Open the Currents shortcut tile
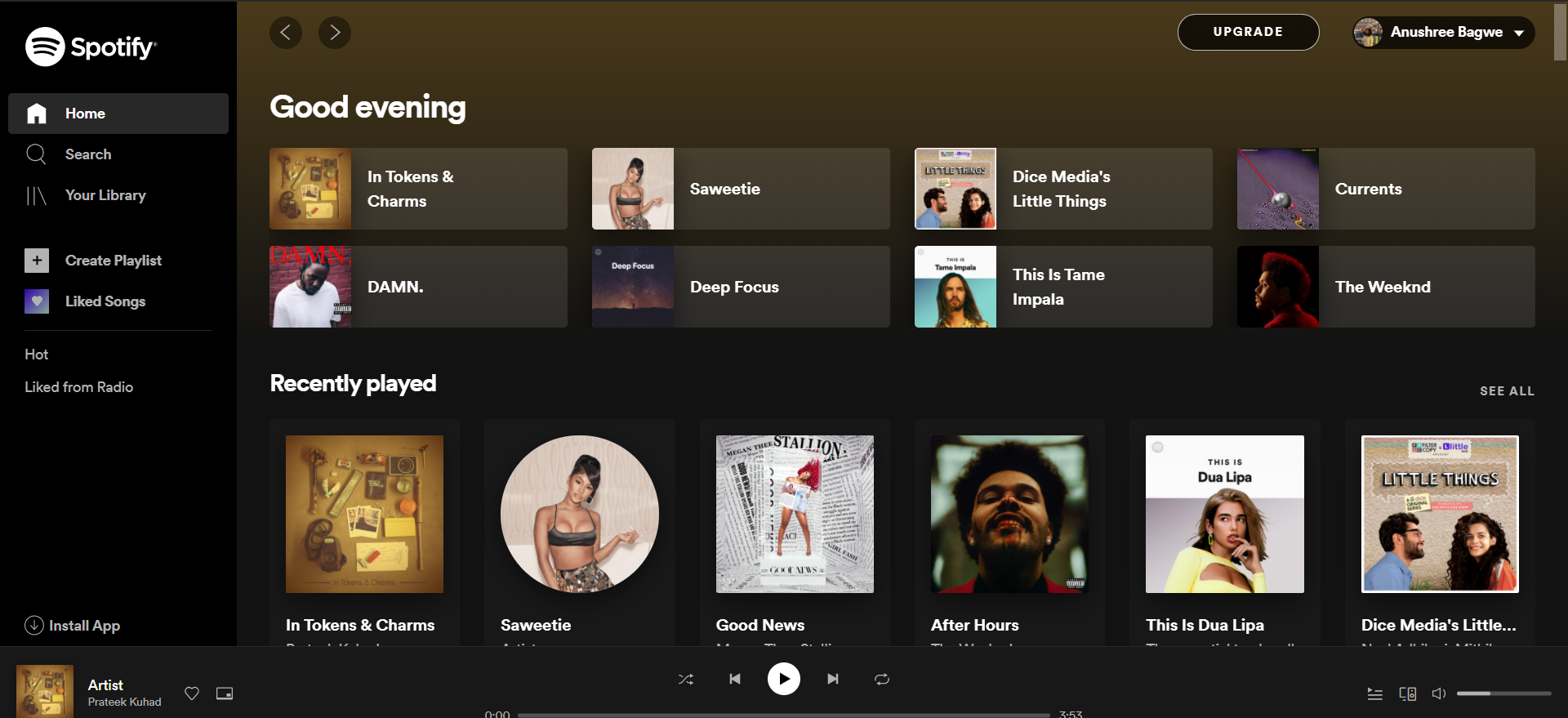1568x718 pixels. 1386,189
